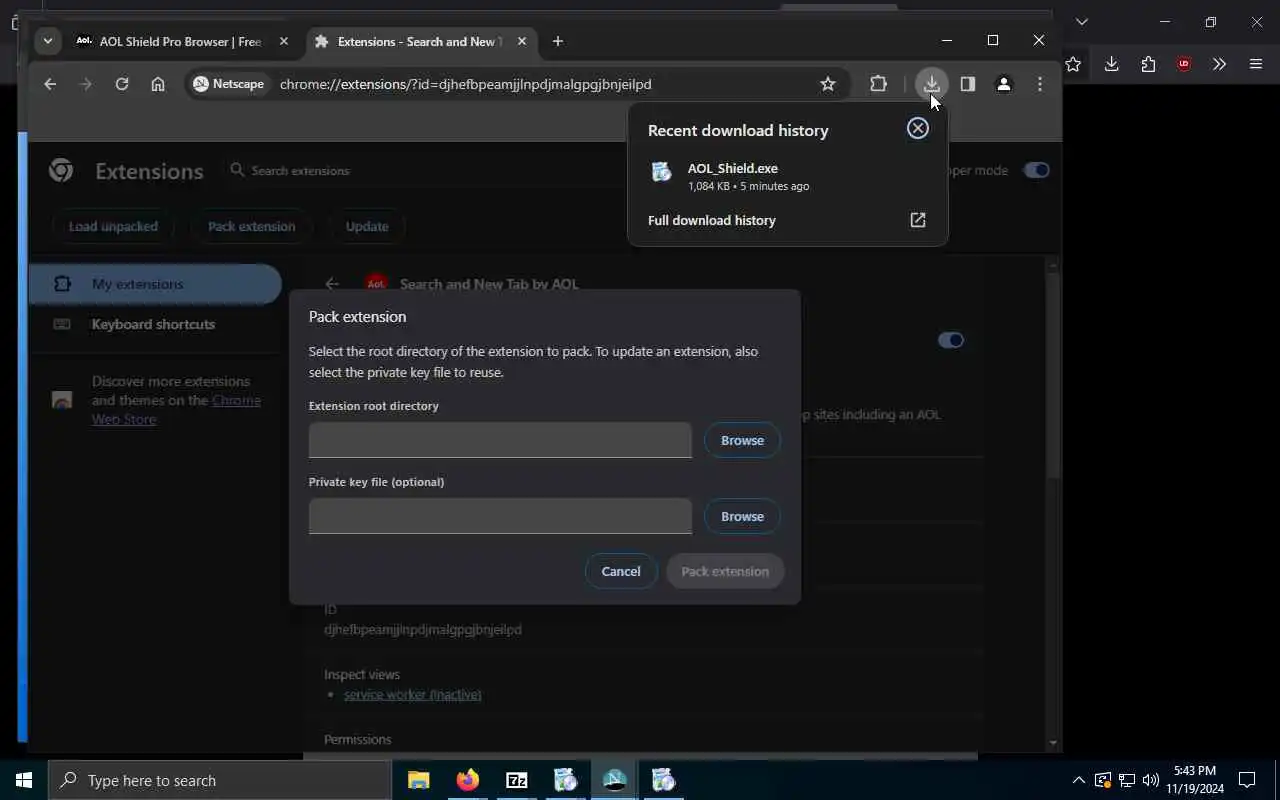Click the volume icon in system tray
The width and height of the screenshot is (1280, 800).
point(1150,780)
